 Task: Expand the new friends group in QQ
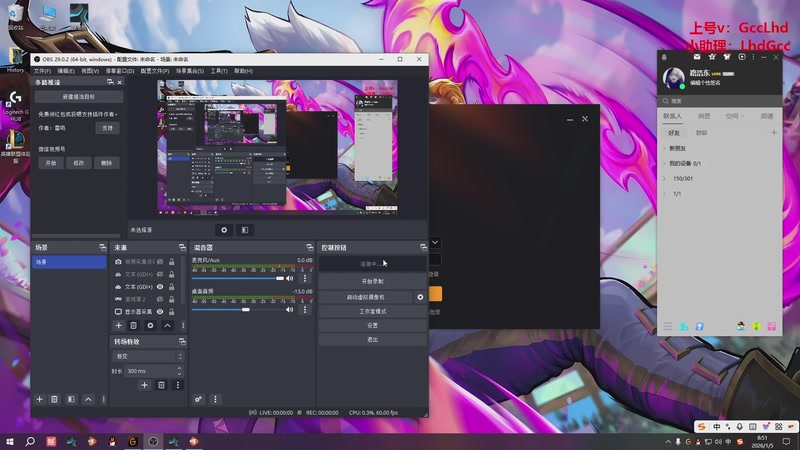(x=665, y=148)
